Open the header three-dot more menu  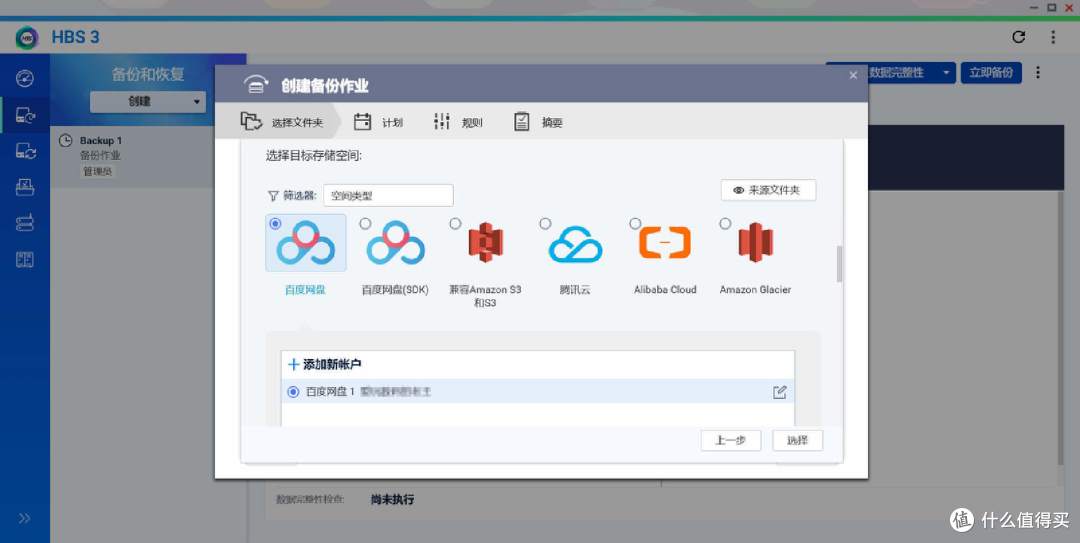(1052, 37)
